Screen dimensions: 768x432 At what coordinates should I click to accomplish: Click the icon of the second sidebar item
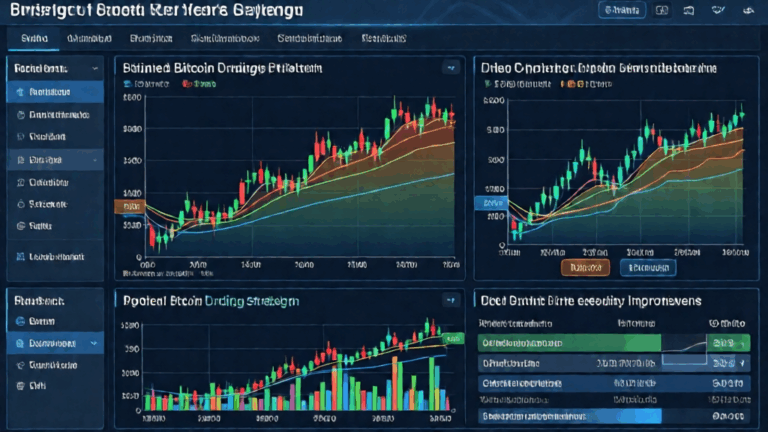pos(20,114)
